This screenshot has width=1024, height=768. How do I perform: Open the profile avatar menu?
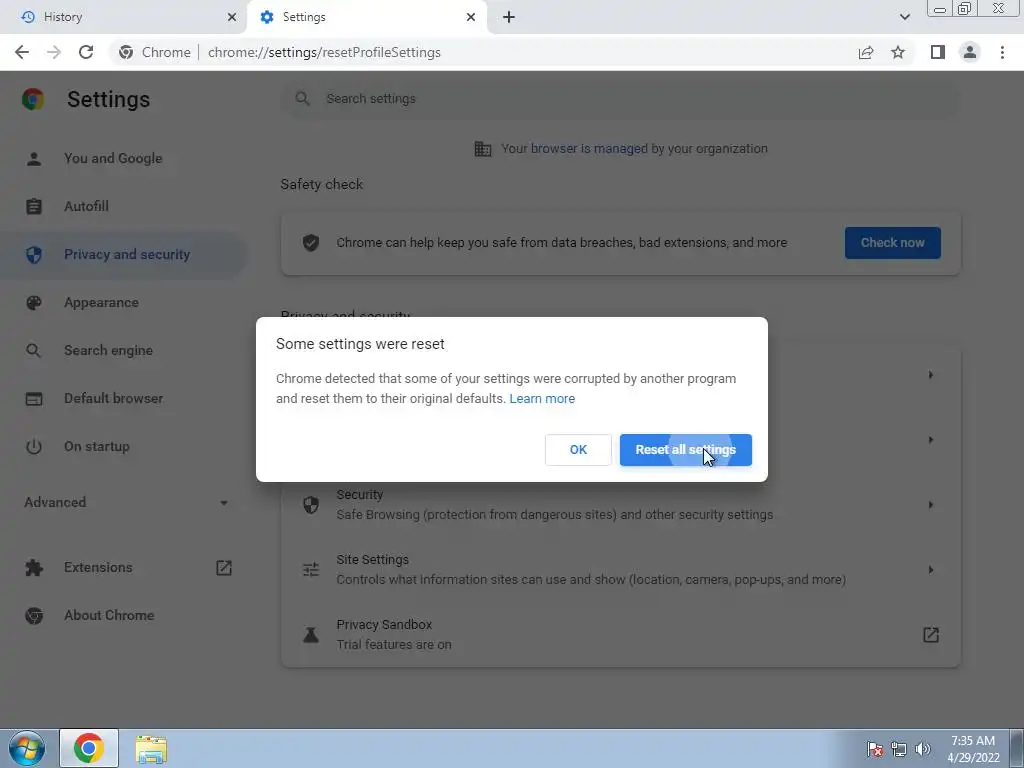(970, 52)
